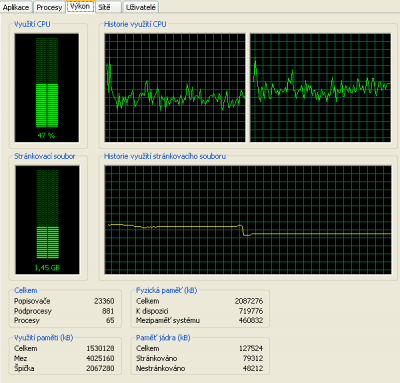Click the Využití CPU group title
Viewport: 400px width, 383px height.
coord(32,24)
